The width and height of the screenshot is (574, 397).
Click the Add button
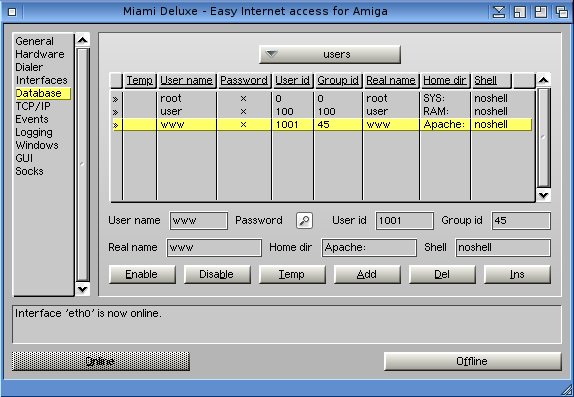[x=367, y=274]
